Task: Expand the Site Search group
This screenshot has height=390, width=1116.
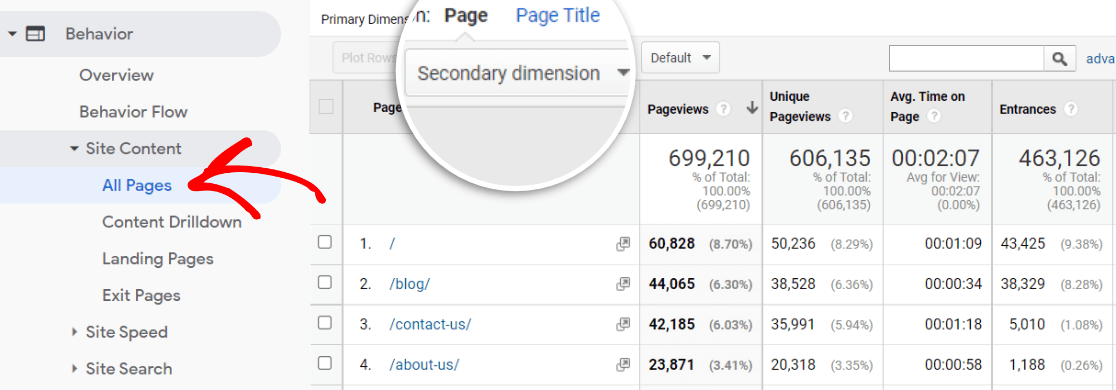Action: 74,369
